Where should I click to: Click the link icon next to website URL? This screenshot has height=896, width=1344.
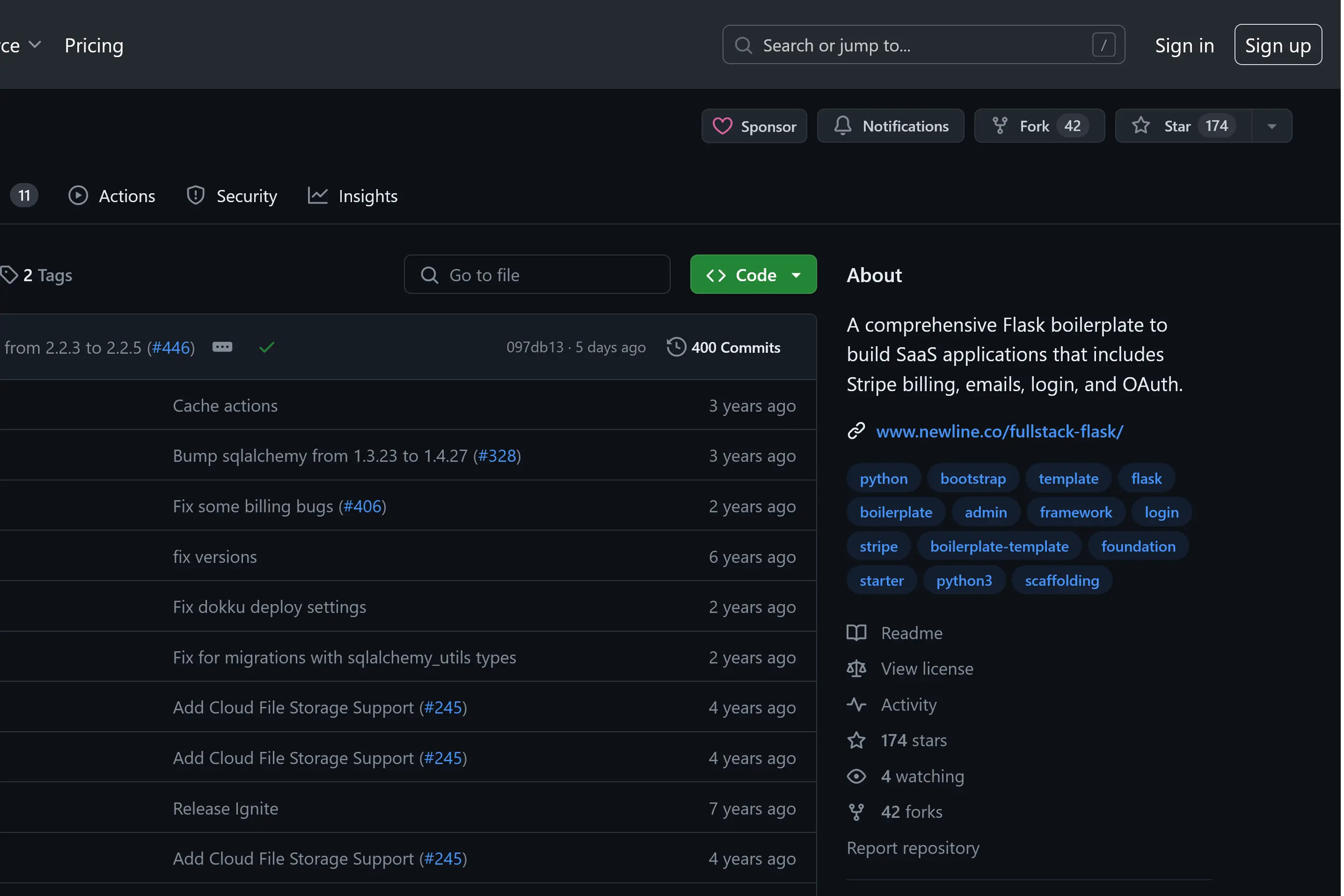tap(856, 431)
